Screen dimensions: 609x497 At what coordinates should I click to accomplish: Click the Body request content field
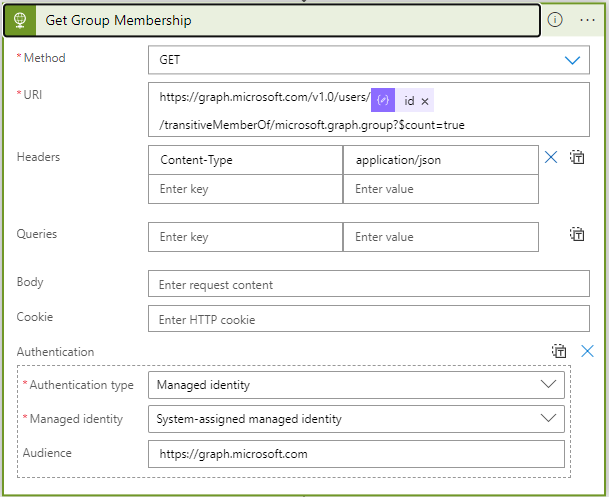point(368,285)
